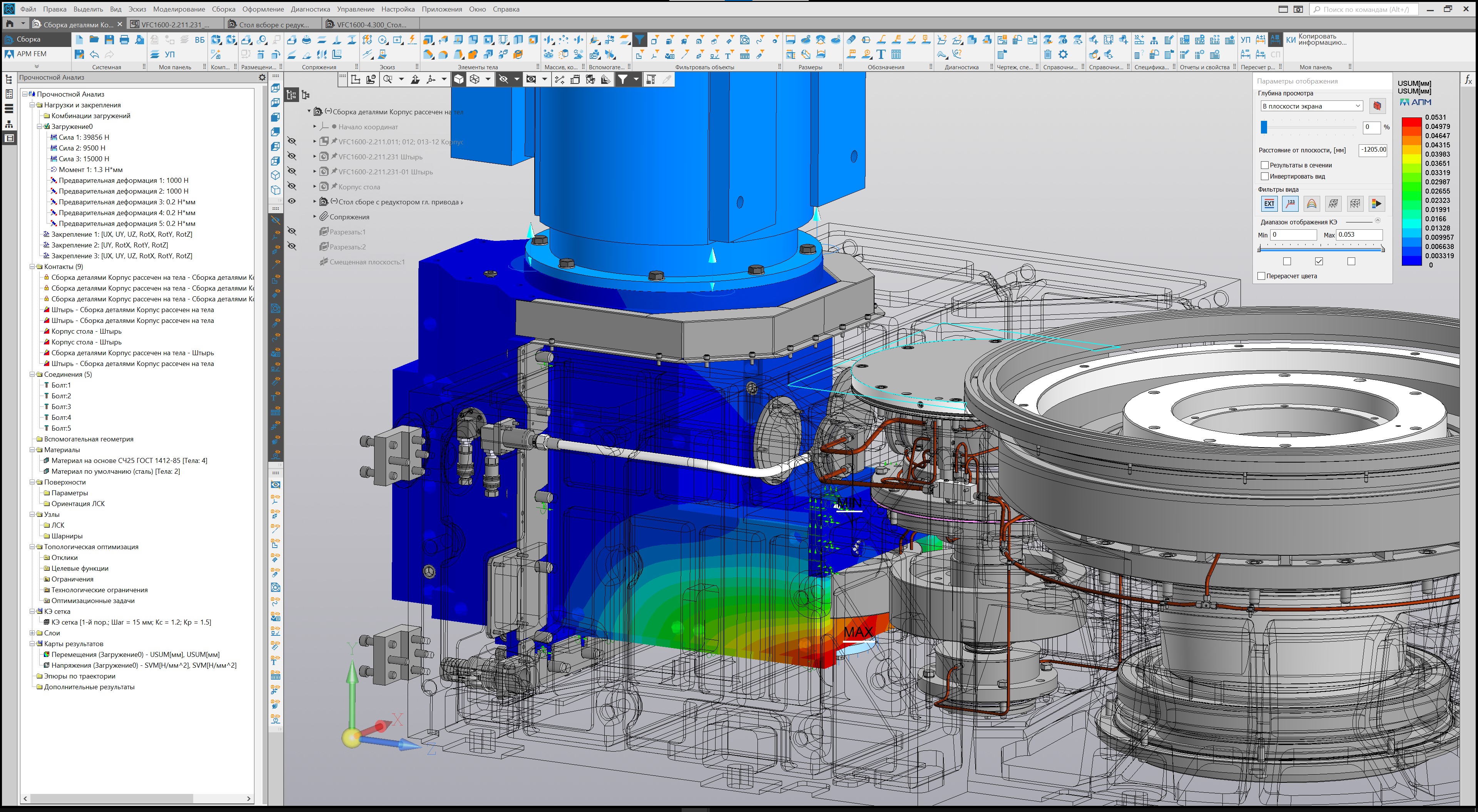The width and height of the screenshot is (1478, 812).
Task: Click the red cube depth plane icon
Action: (x=1377, y=106)
